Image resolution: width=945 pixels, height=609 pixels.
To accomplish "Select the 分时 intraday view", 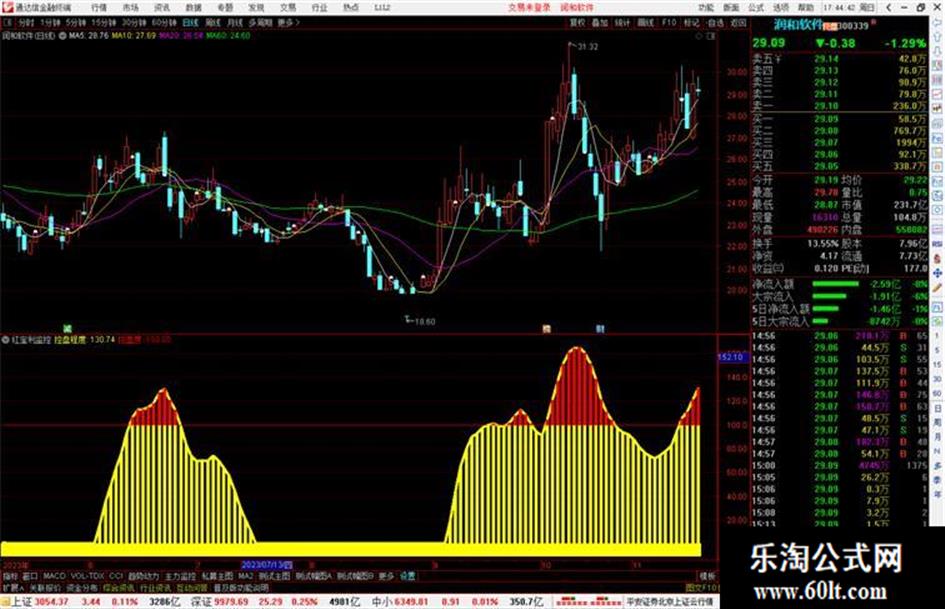I will click(26, 22).
